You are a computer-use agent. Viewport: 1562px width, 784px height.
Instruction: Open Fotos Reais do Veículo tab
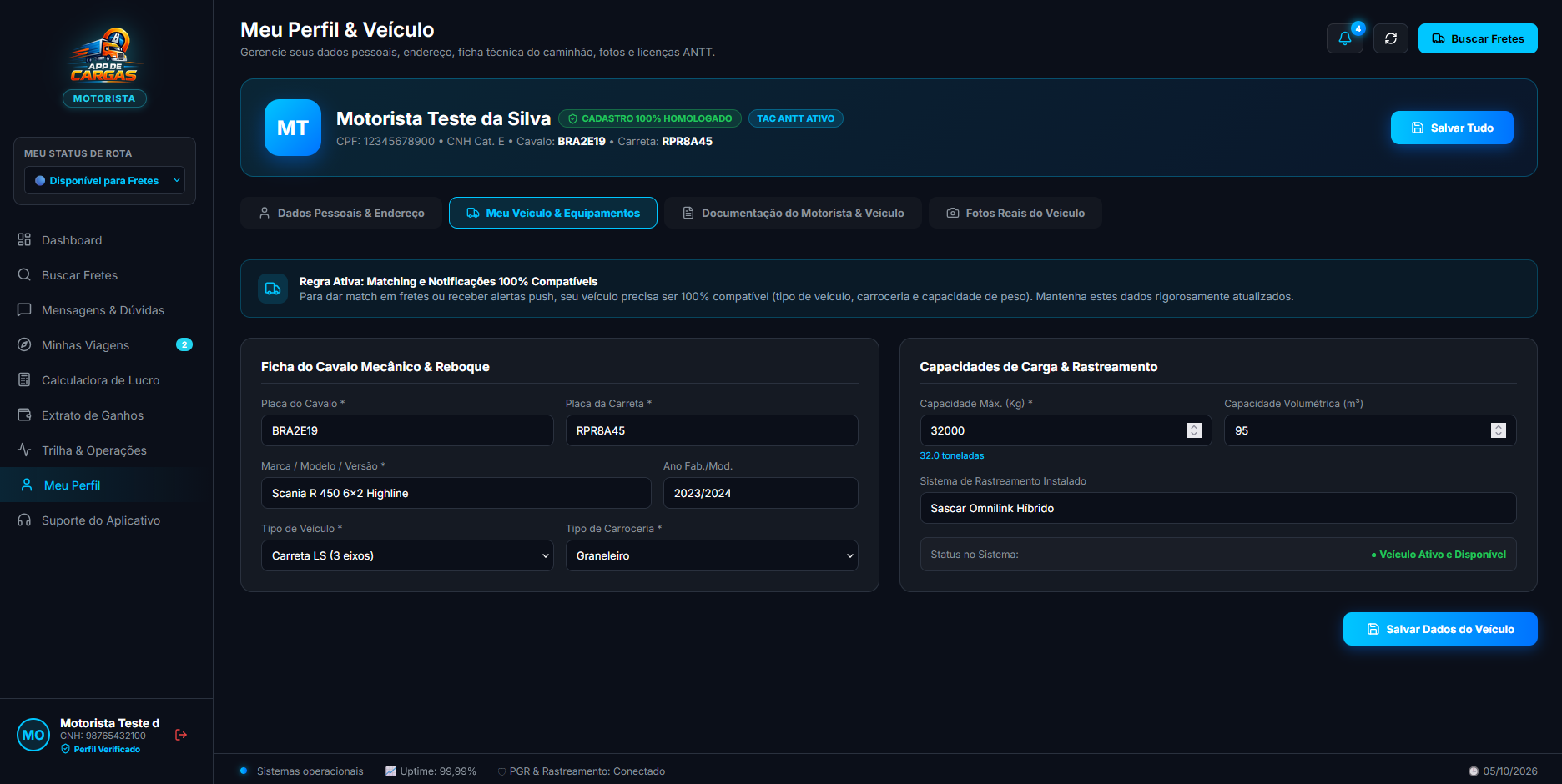pyautogui.click(x=1015, y=213)
